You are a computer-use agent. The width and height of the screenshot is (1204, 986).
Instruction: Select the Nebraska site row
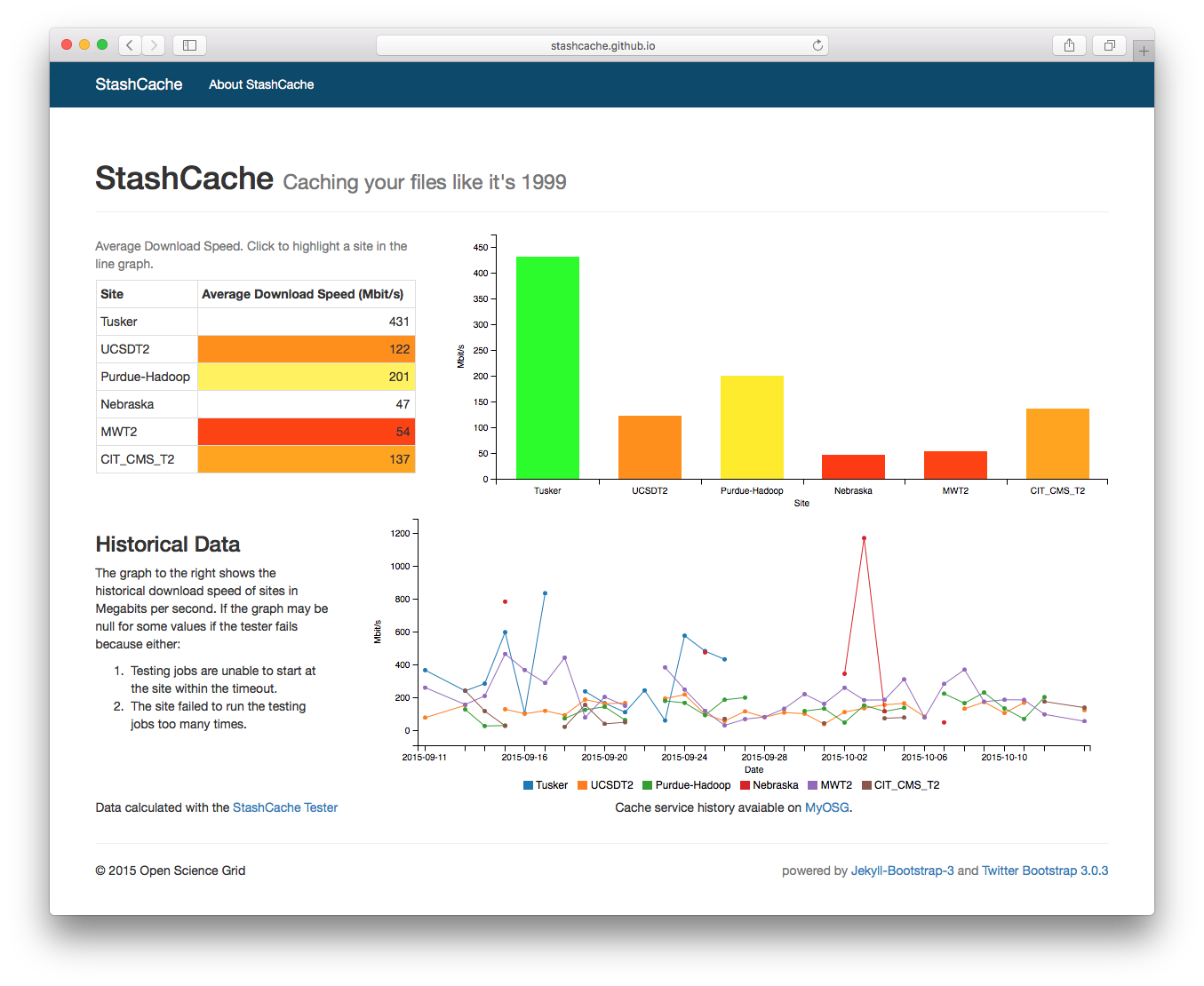click(255, 404)
